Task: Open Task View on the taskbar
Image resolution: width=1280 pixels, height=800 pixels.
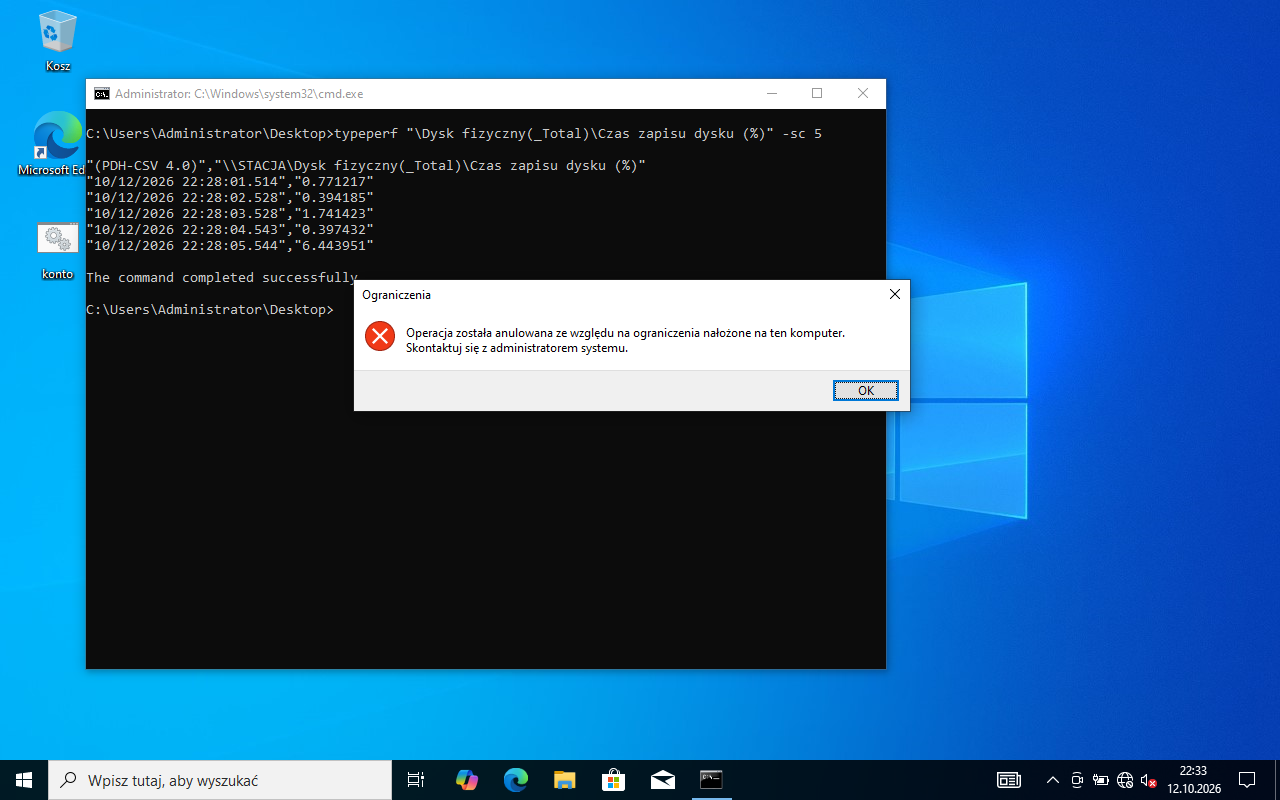Action: pos(416,780)
